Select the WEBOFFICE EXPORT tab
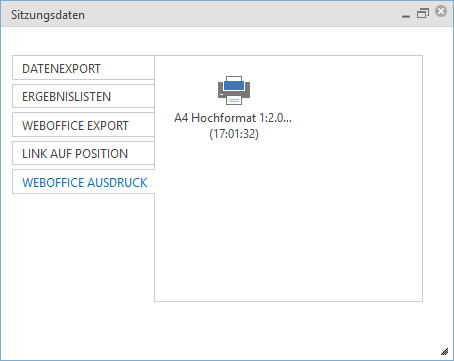Viewport: 454px width, 361px height. pos(83,125)
